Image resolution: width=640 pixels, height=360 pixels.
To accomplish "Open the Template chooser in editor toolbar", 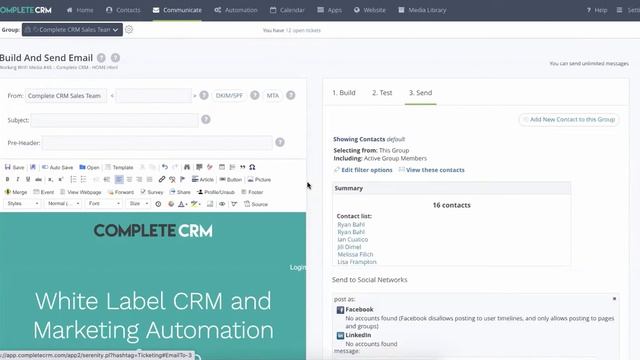I will [x=119, y=167].
